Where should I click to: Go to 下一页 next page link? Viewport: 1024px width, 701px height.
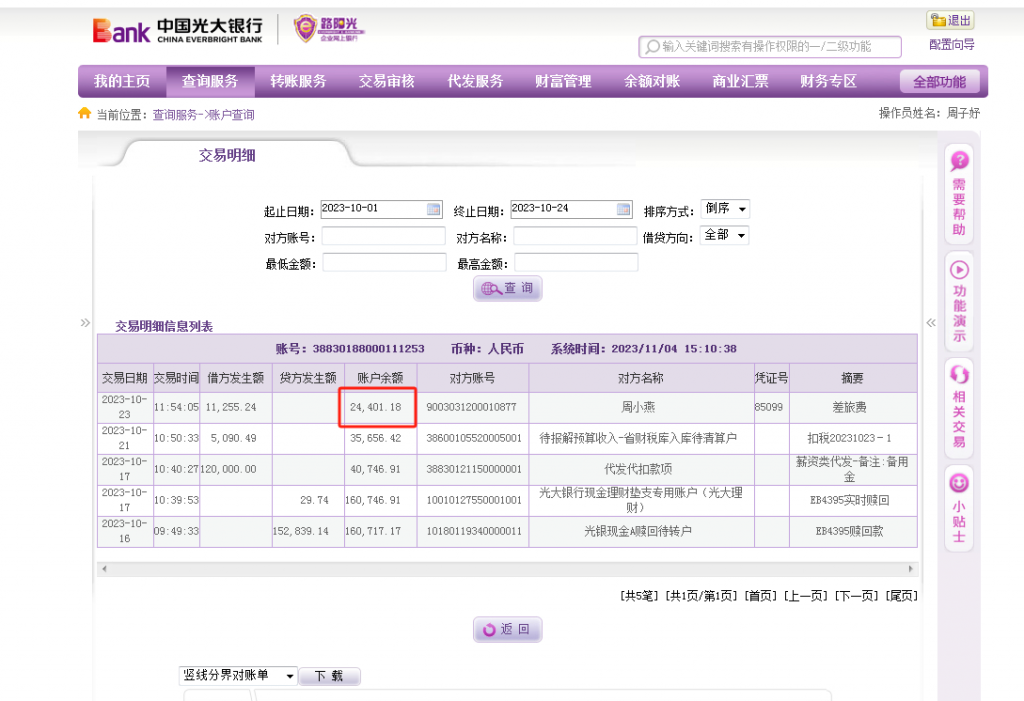859,596
